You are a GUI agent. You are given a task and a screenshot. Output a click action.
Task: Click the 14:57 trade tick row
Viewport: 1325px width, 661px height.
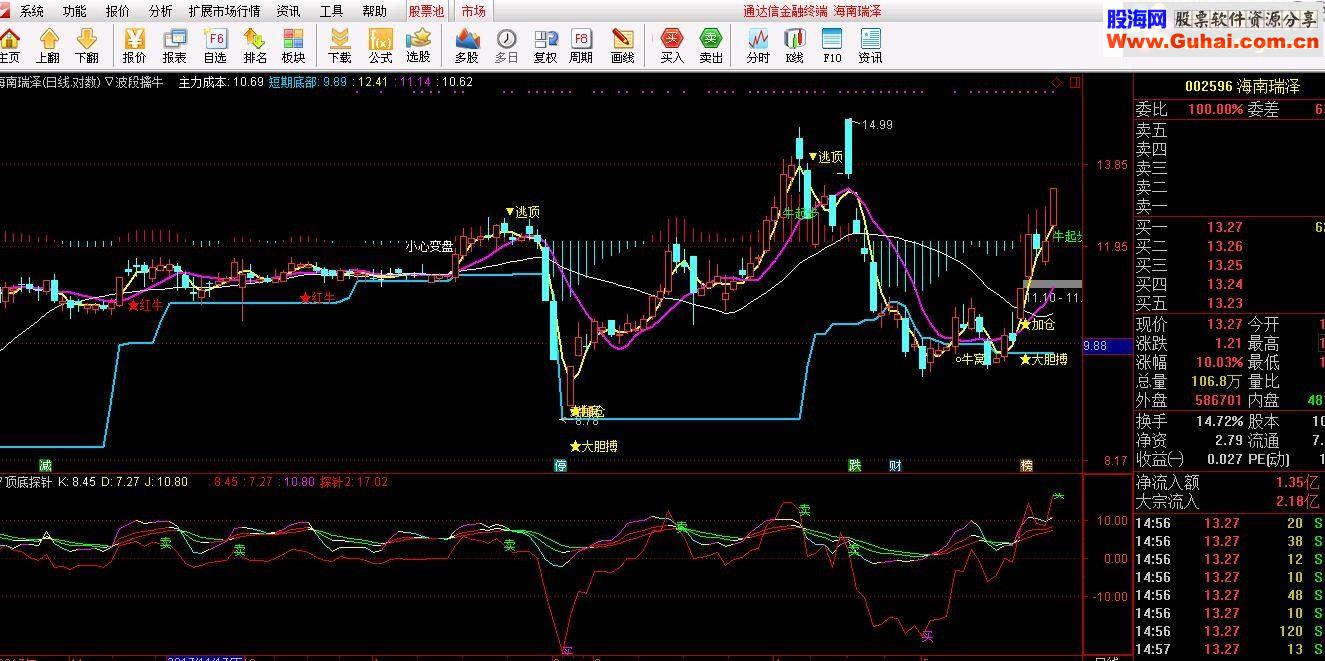(x=1229, y=650)
